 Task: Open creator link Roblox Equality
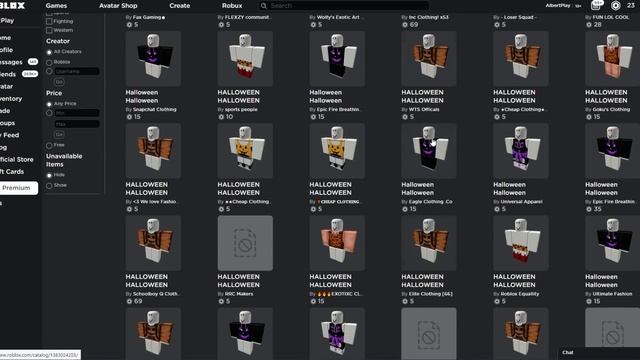520,294
